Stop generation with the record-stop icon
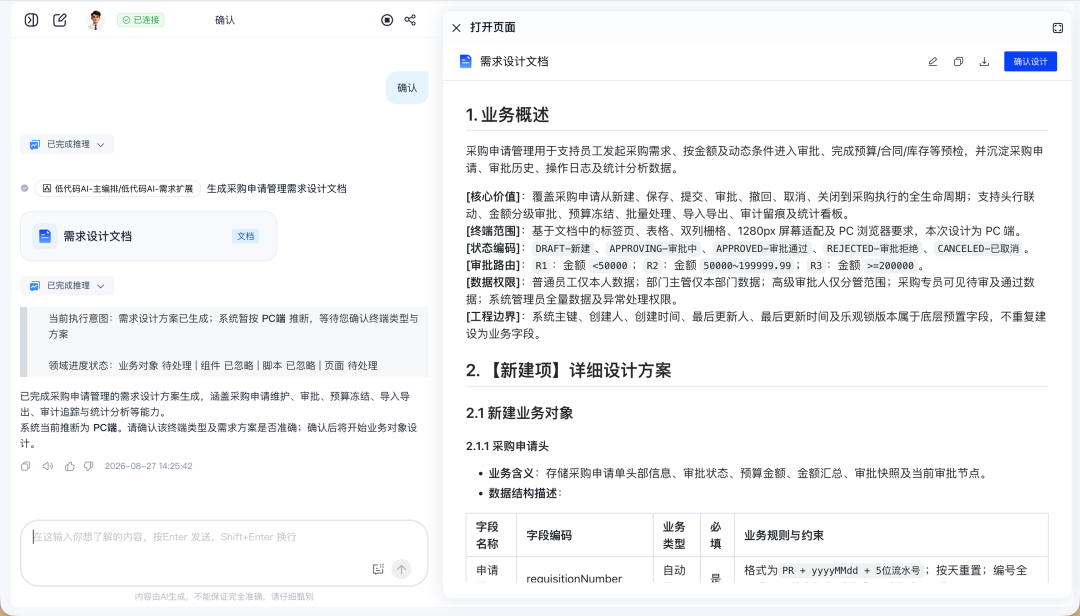 click(387, 20)
